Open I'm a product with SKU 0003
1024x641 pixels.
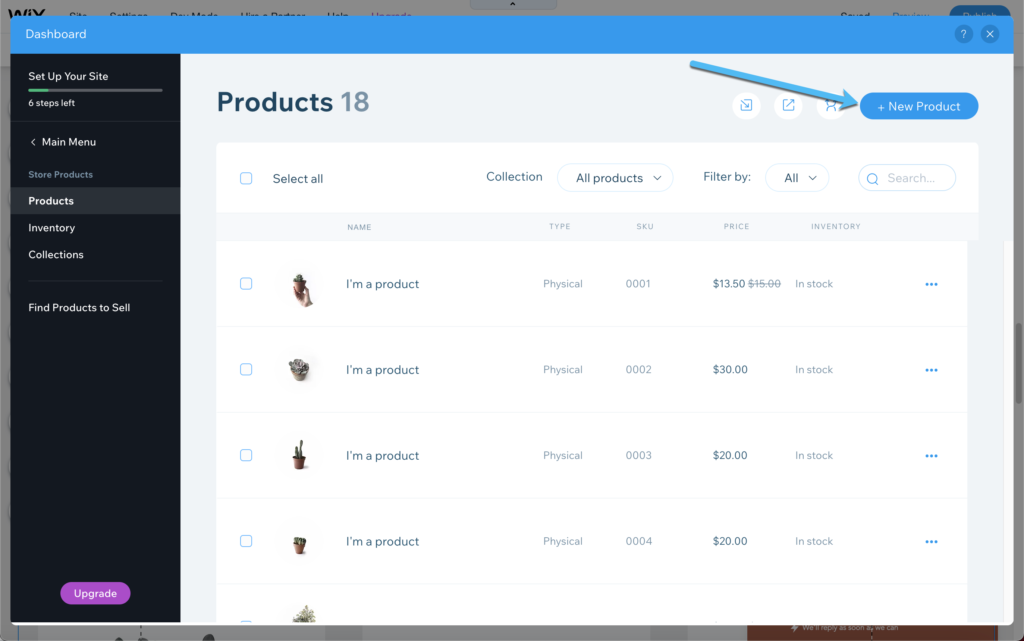(383, 456)
